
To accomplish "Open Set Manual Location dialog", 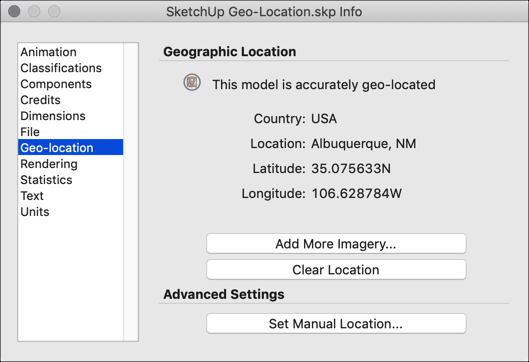I will point(336,324).
